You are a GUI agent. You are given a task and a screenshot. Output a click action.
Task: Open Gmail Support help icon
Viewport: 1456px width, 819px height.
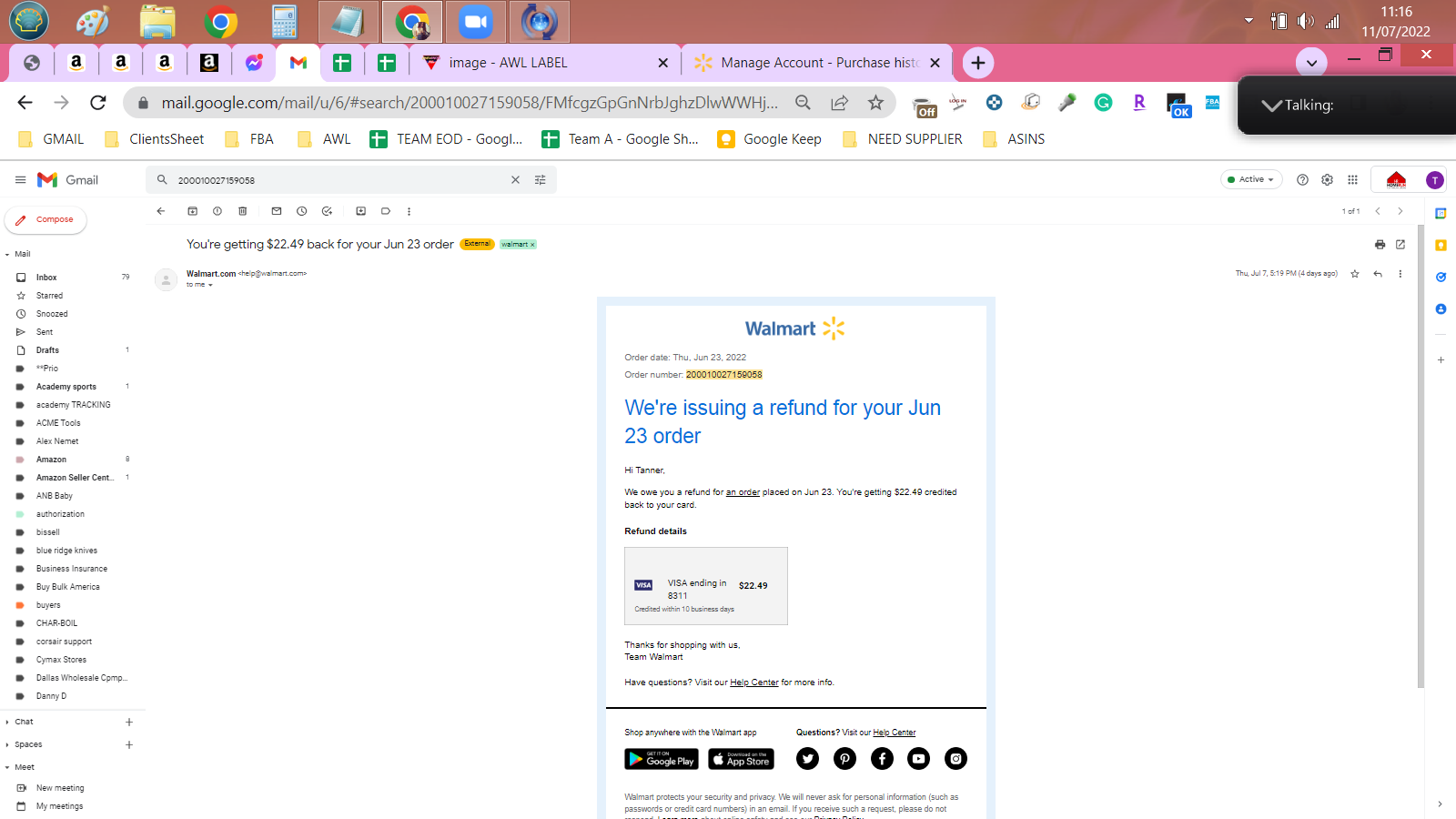[1302, 180]
